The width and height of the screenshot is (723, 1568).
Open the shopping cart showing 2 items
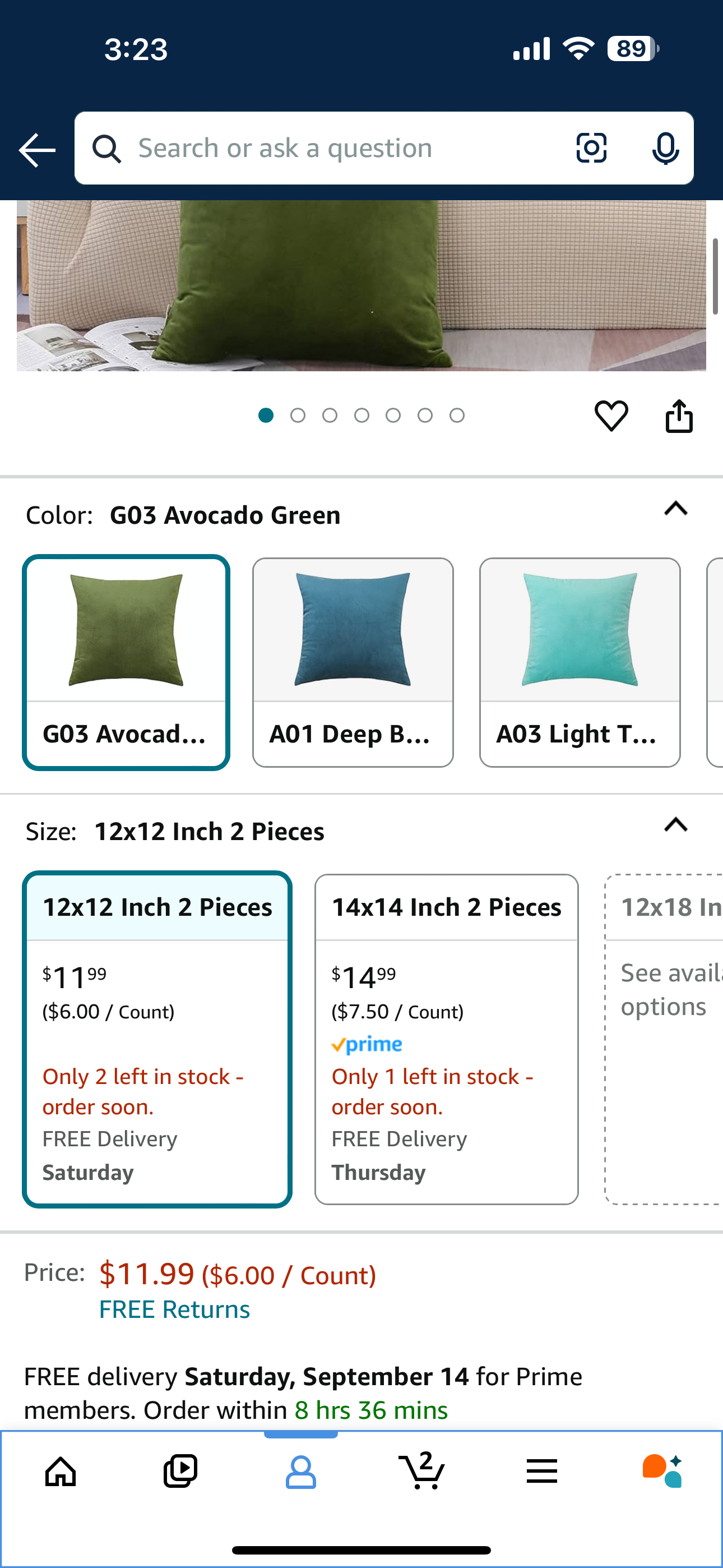421,1472
